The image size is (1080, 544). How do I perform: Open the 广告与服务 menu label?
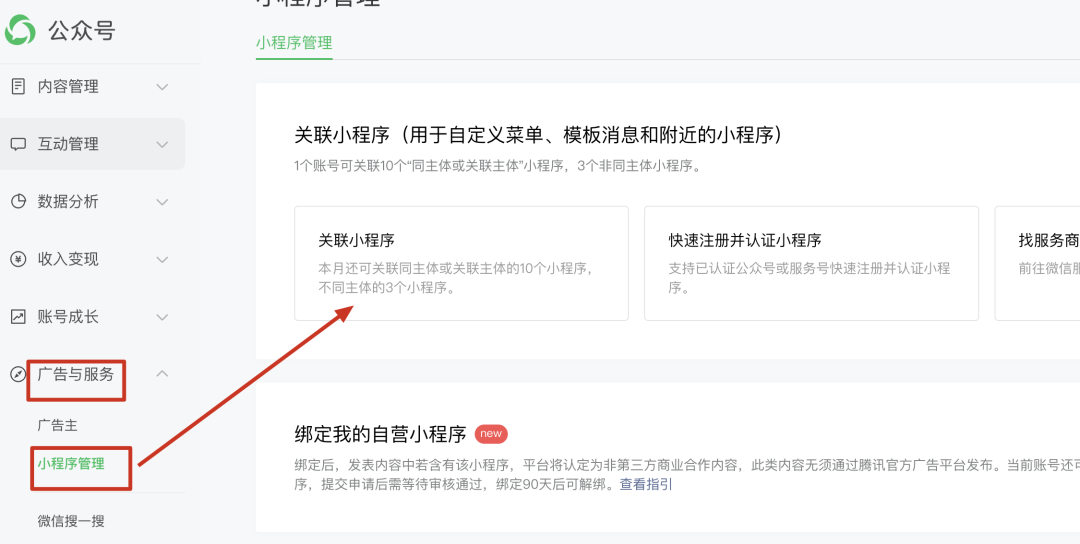[76, 374]
